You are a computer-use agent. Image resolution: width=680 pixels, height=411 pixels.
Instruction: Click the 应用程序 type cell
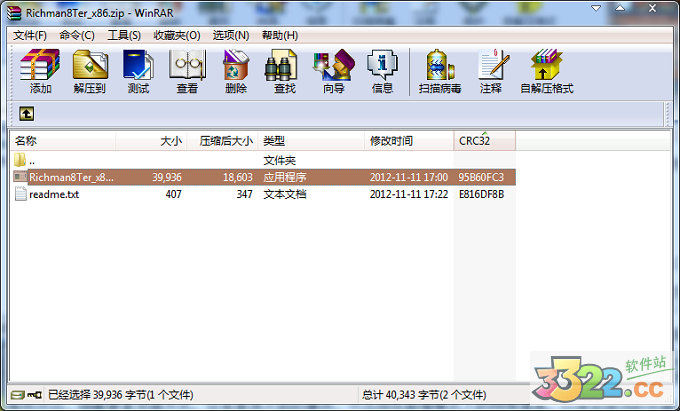284,177
